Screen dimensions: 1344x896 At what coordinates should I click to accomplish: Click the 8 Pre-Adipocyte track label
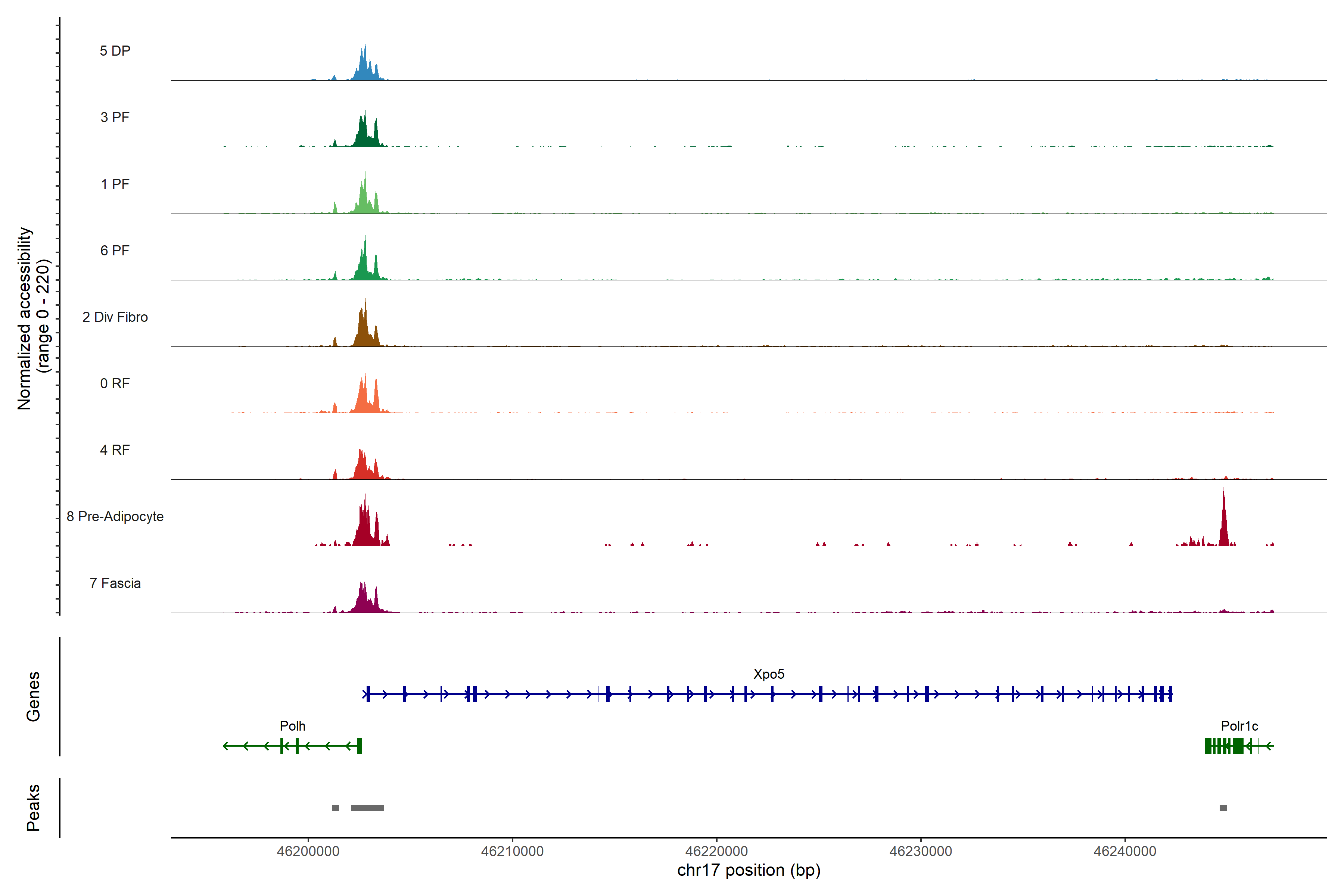(x=115, y=516)
